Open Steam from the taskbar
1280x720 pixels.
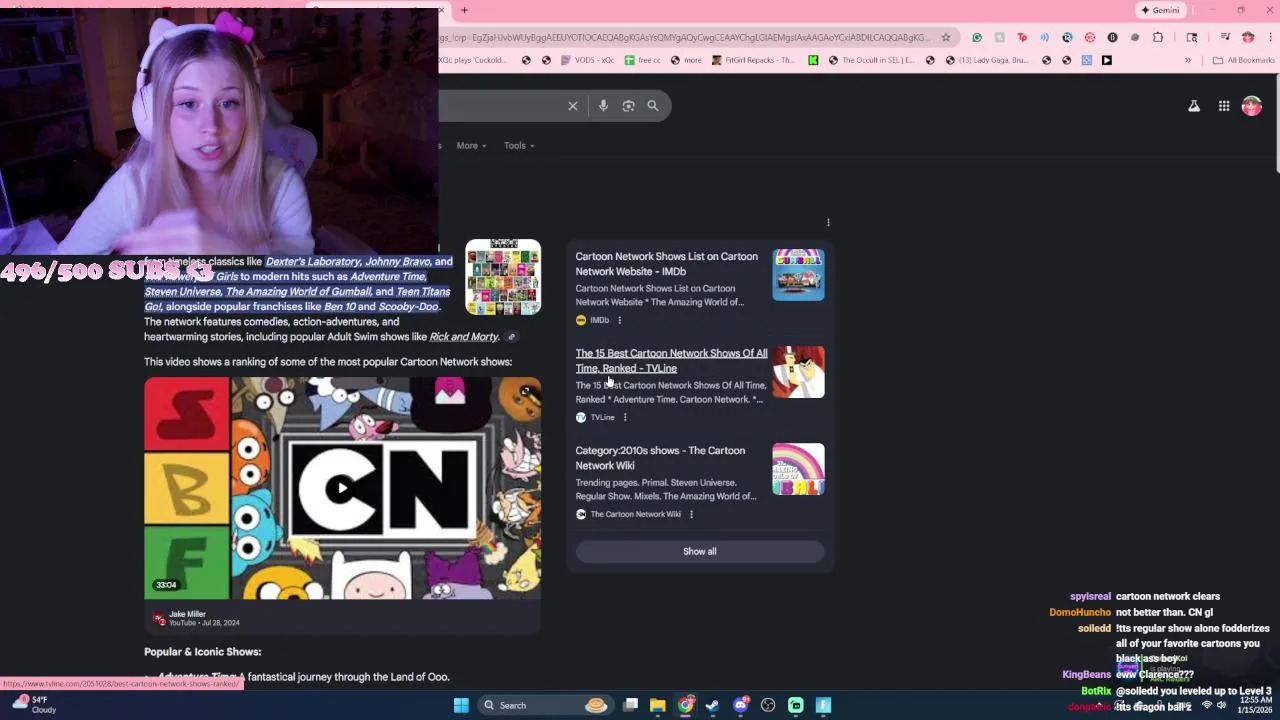(712, 705)
